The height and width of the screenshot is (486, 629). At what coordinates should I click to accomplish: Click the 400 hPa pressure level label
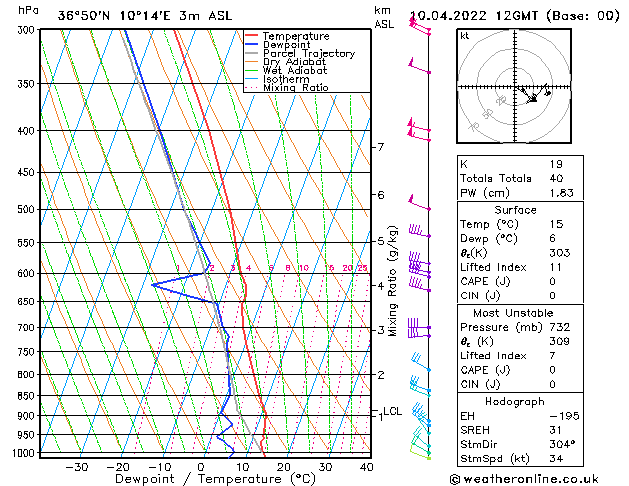coord(28,131)
